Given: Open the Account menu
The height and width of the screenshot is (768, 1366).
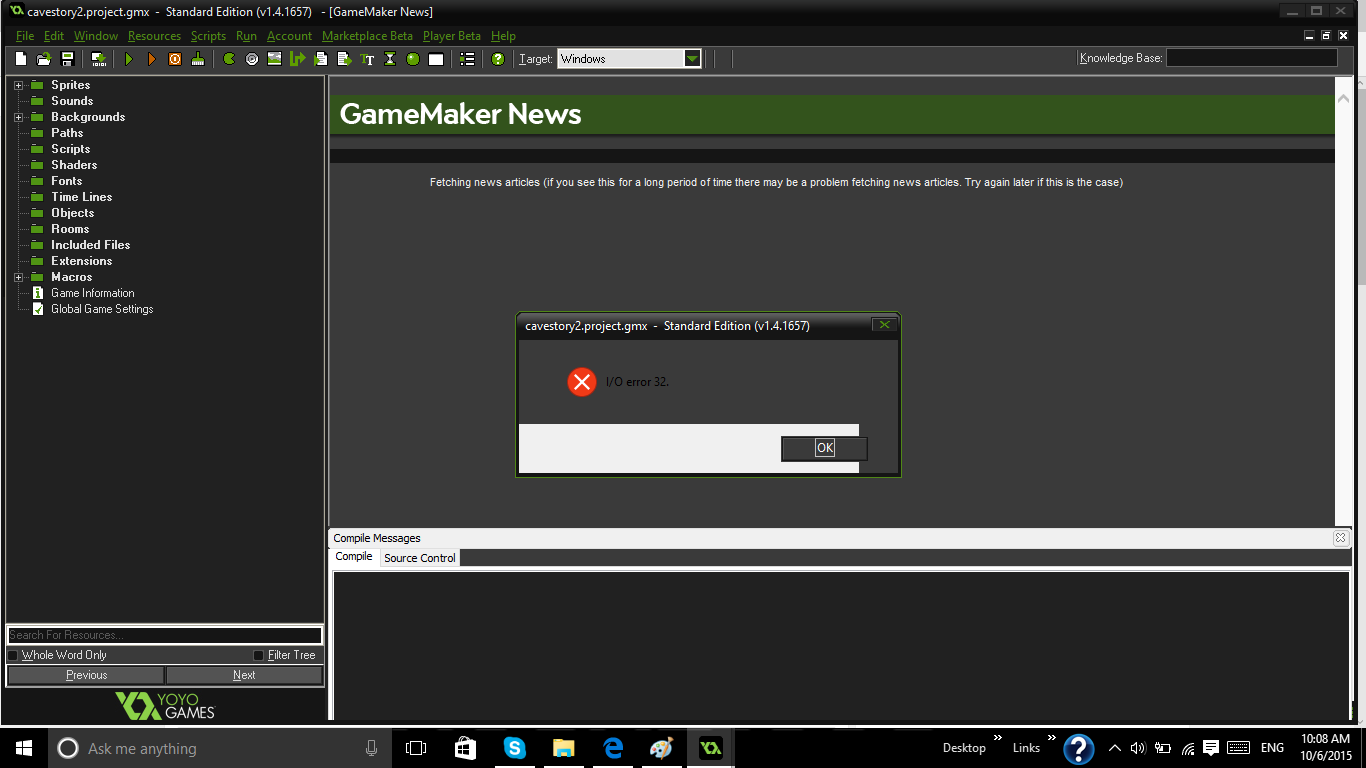Looking at the screenshot, I should coord(289,36).
